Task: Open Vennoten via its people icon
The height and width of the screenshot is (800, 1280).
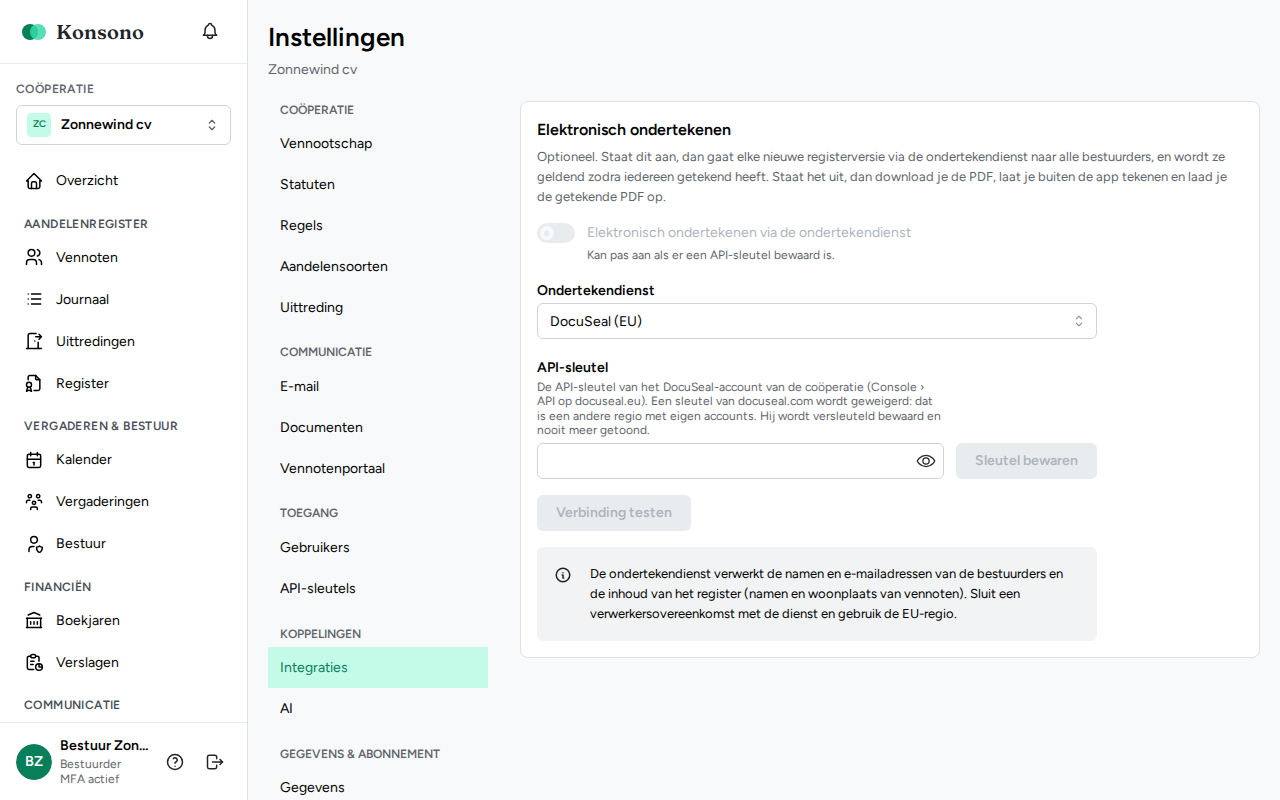Action: [x=34, y=258]
